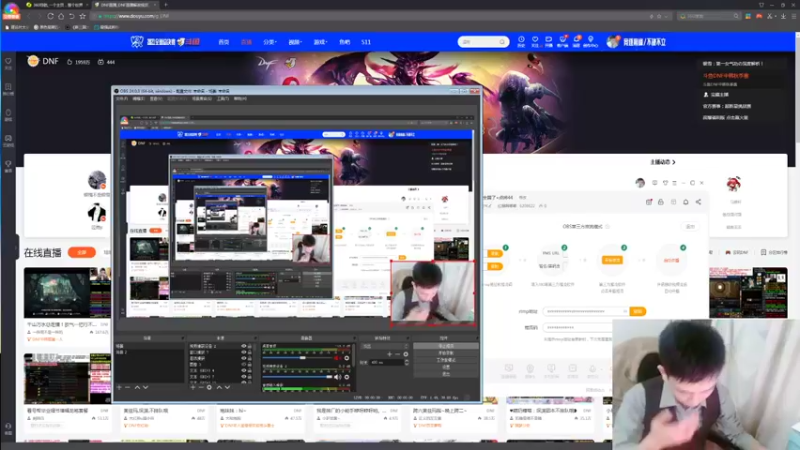Expand the Controls dock header arrow
Image resolution: width=800 pixels, height=450 pixels.
click(477, 338)
